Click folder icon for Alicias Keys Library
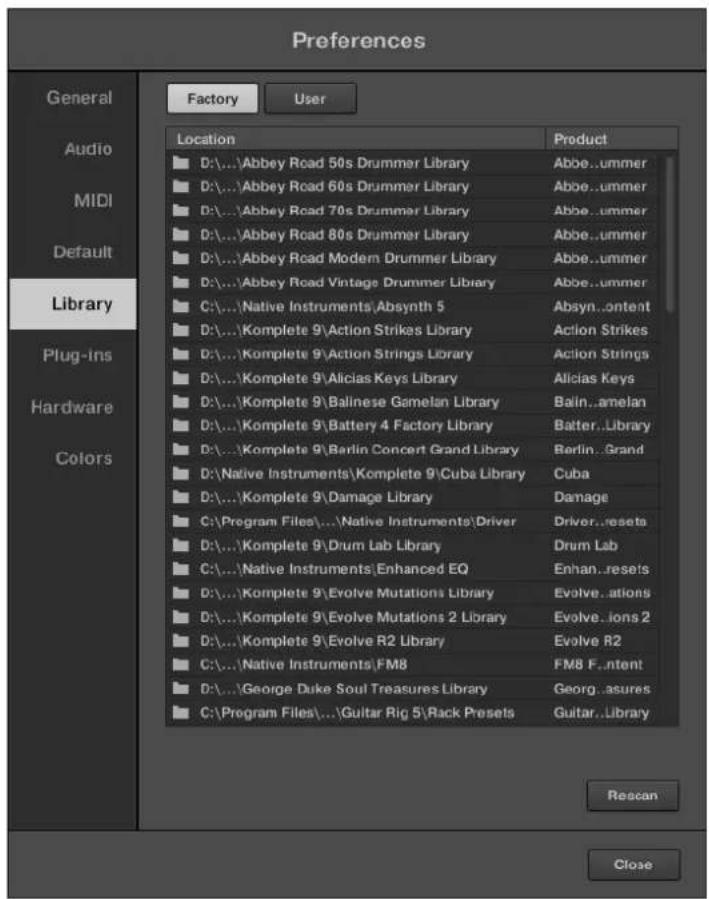709x899 pixels. click(x=181, y=378)
